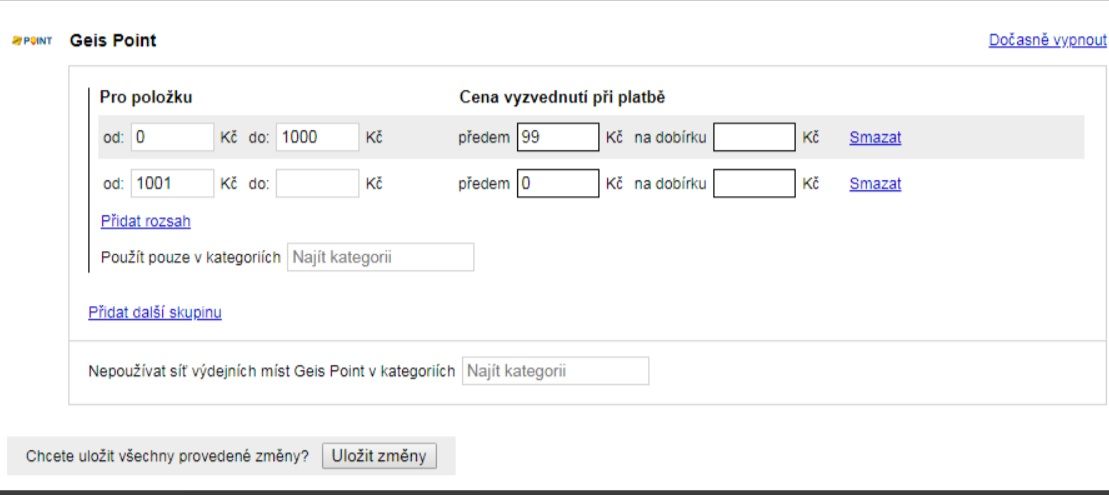Click the Geis Point heading text

click(x=113, y=41)
